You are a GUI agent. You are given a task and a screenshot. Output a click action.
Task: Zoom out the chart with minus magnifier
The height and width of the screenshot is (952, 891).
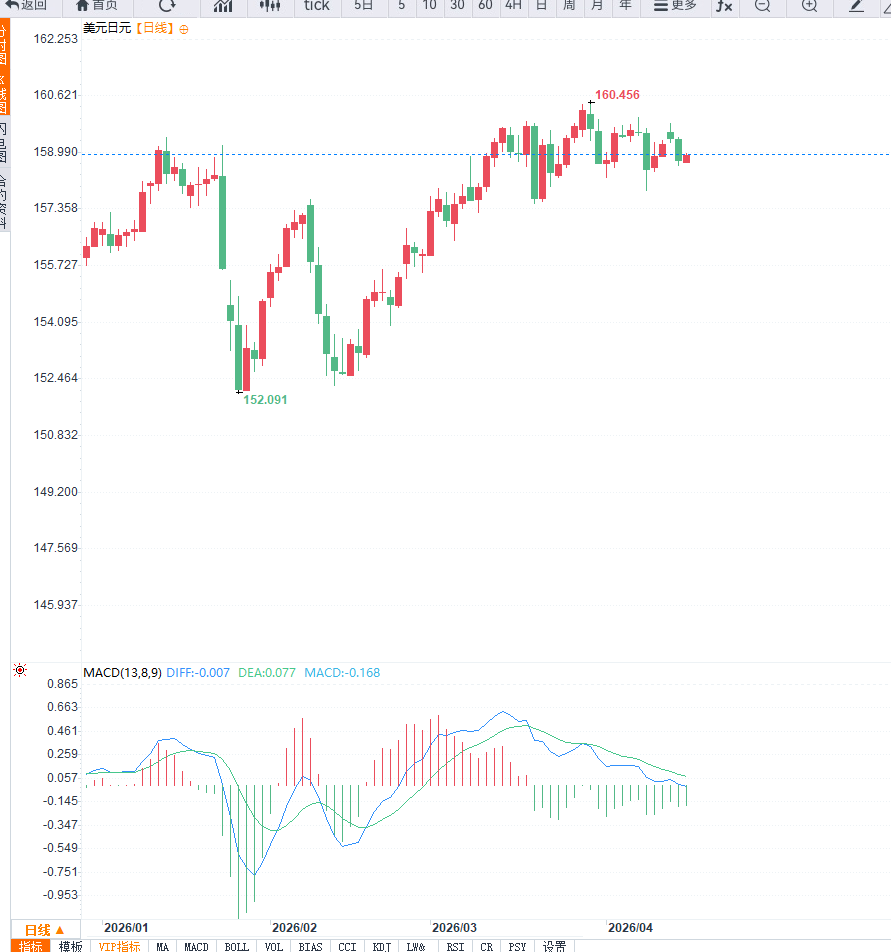762,5
